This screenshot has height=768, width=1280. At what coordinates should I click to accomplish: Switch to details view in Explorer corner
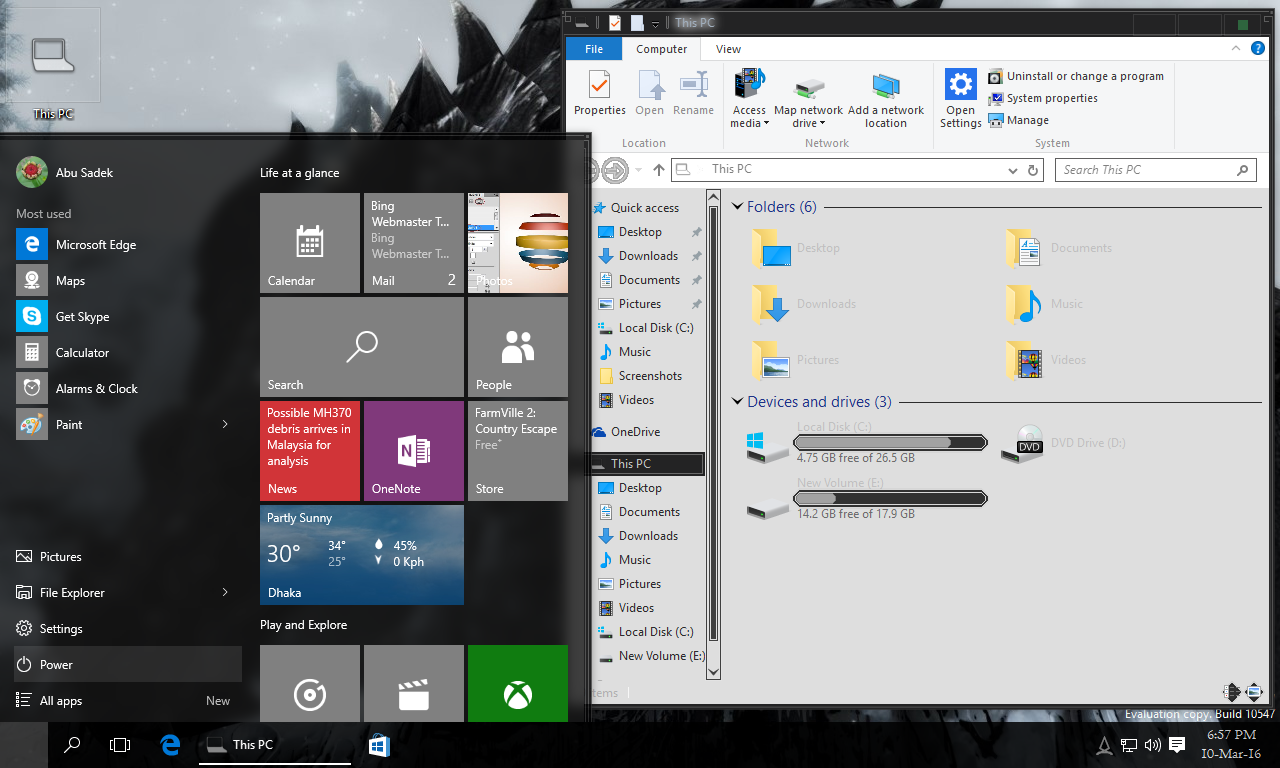(x=1231, y=692)
